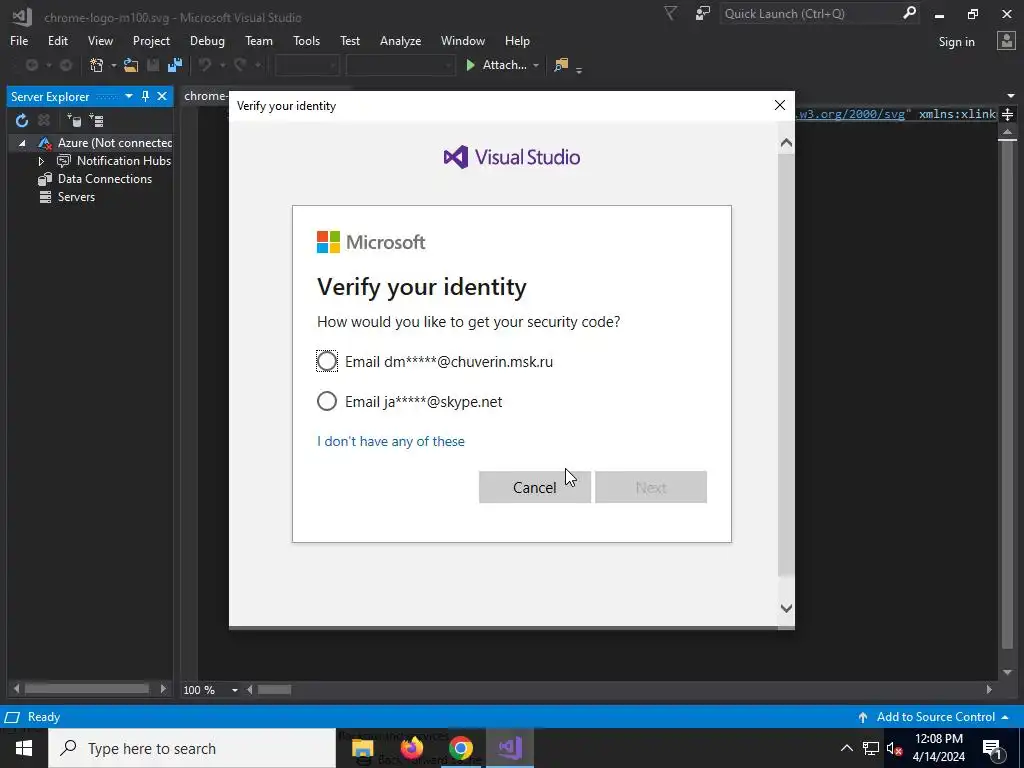Viewport: 1024px width, 768px height.
Task: Click the New Project toolbar icon
Action: click(97, 65)
